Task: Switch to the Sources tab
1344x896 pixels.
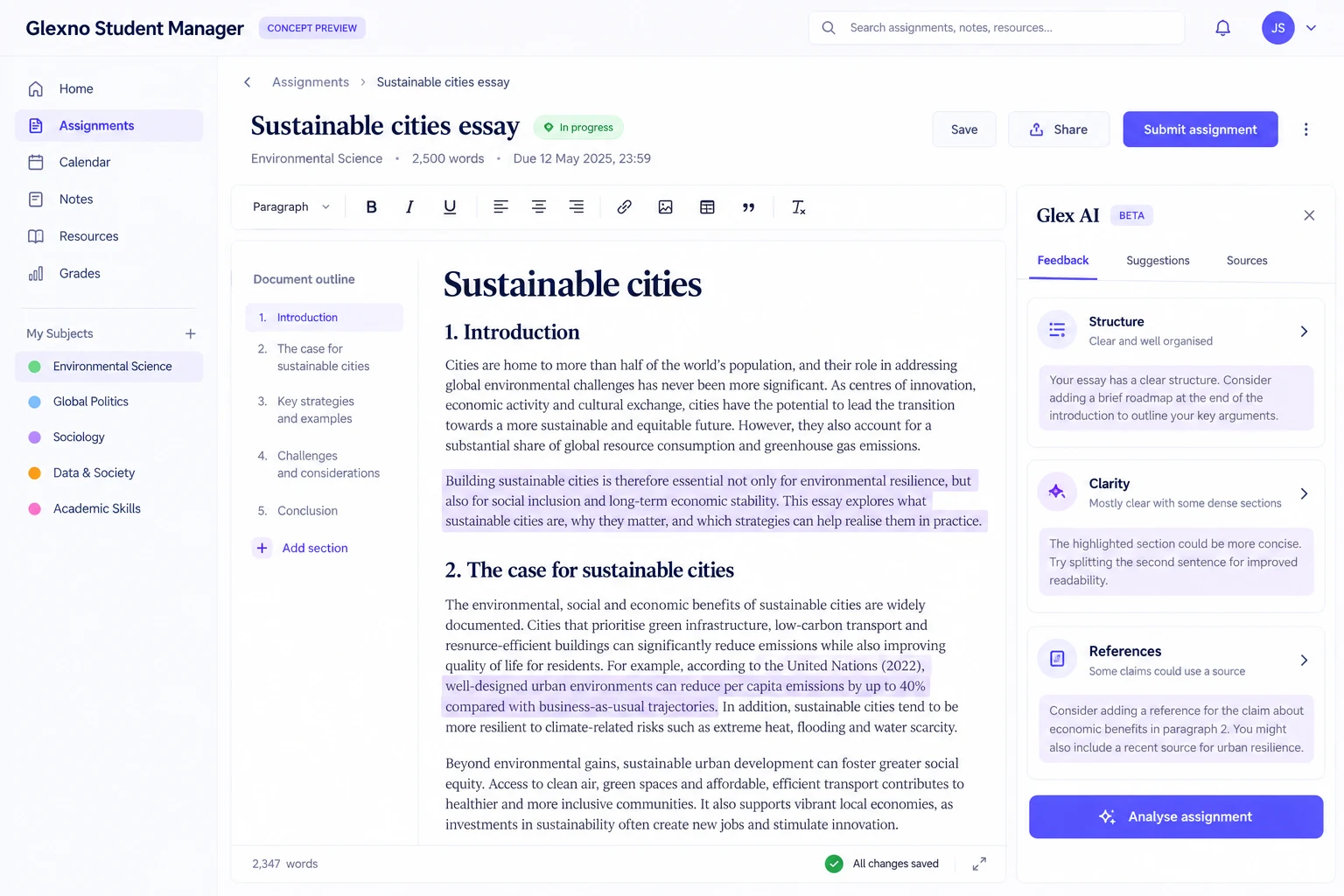Action: 1247,261
